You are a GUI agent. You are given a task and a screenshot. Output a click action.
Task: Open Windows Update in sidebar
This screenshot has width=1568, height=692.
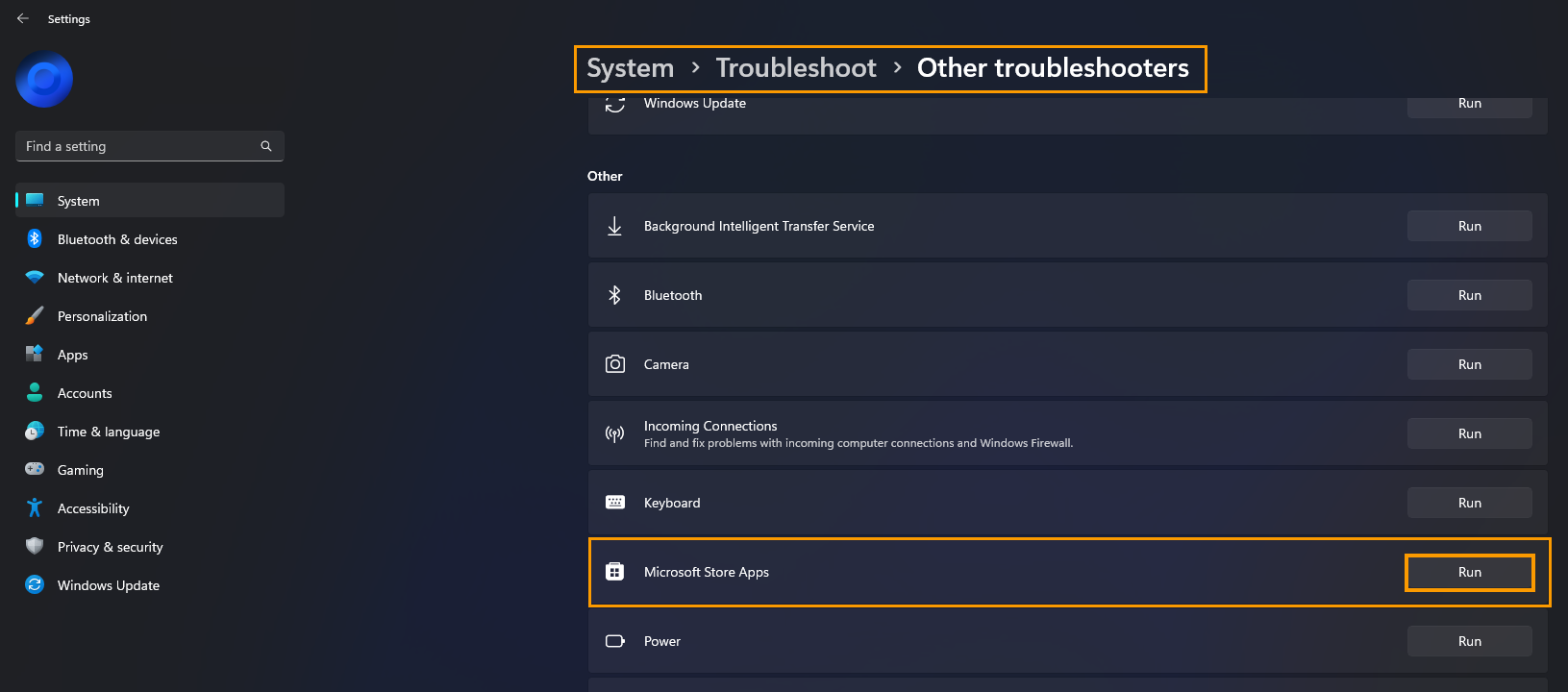pos(150,584)
